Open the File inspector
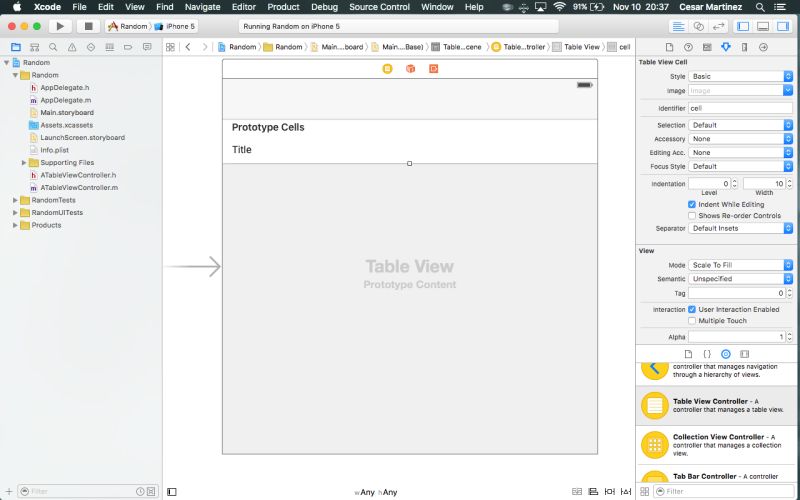 [x=669, y=47]
